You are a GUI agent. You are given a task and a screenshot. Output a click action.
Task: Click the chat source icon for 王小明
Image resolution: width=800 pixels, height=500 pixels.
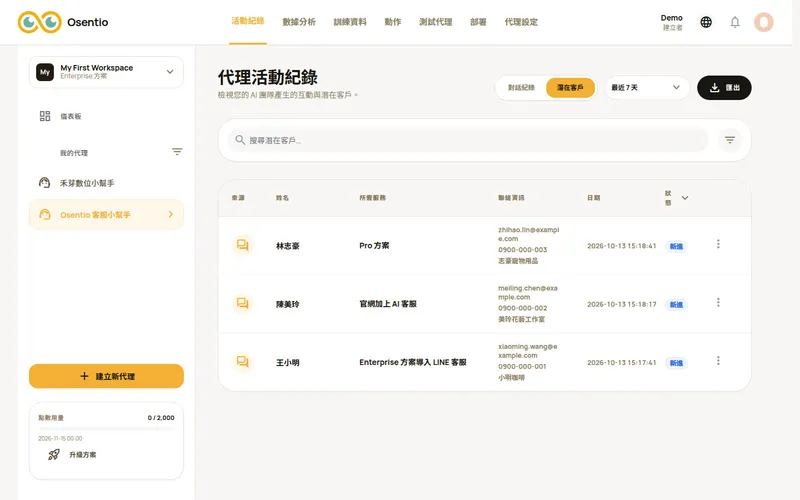click(242, 362)
